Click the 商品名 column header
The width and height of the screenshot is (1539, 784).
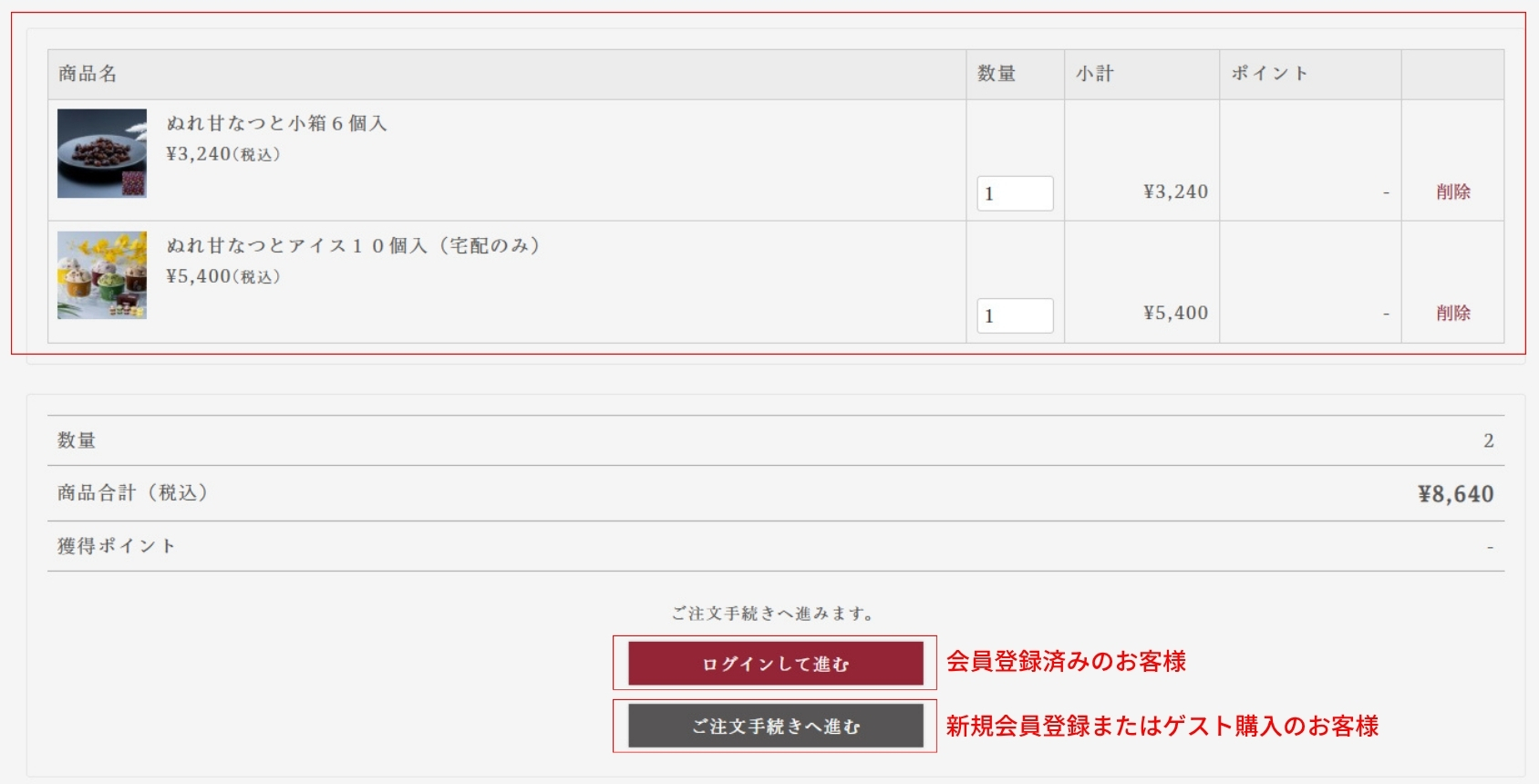(x=88, y=74)
